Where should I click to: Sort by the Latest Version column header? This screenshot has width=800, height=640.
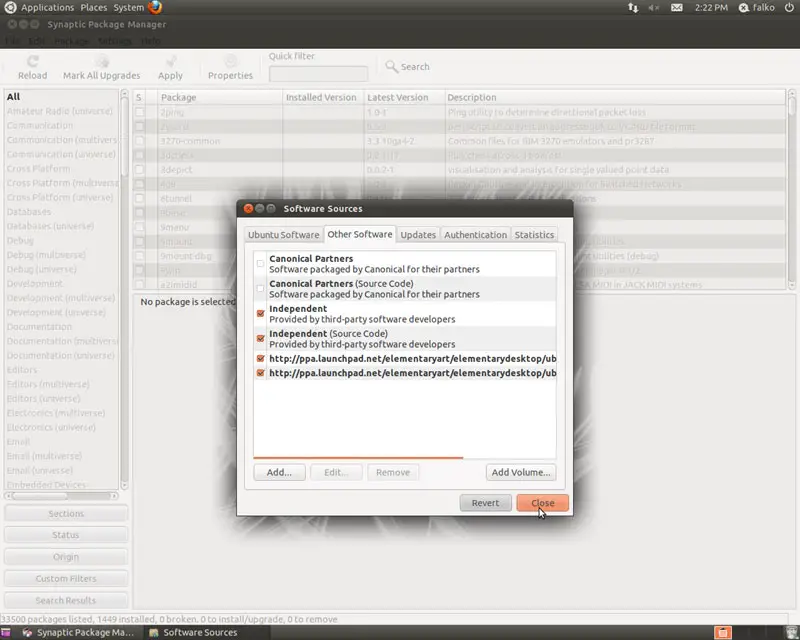(x=404, y=97)
